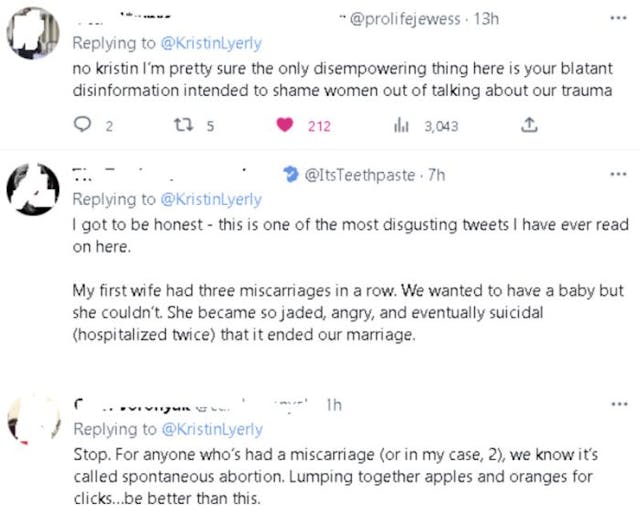Viewport: 640px width, 517px height.
Task: Click the 13h timestamp on first tweet
Action: point(486,18)
